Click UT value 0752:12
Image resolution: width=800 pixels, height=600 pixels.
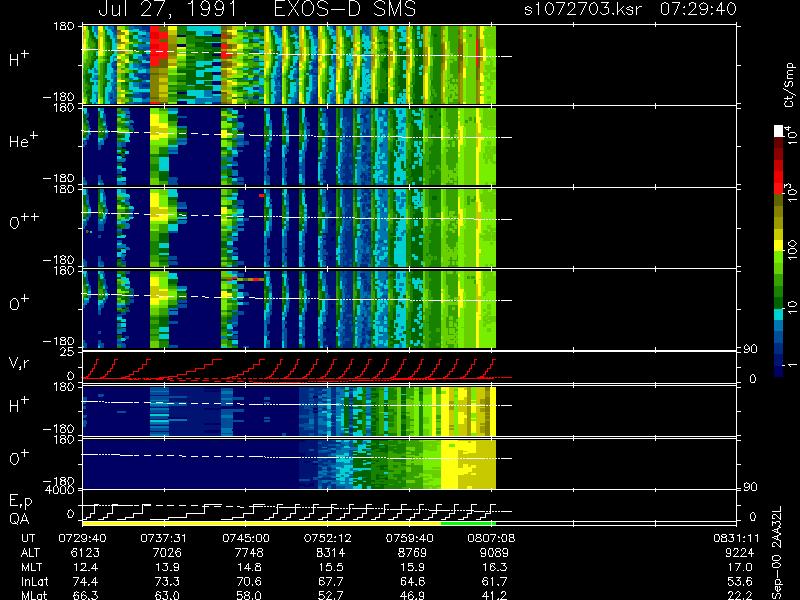327,538
